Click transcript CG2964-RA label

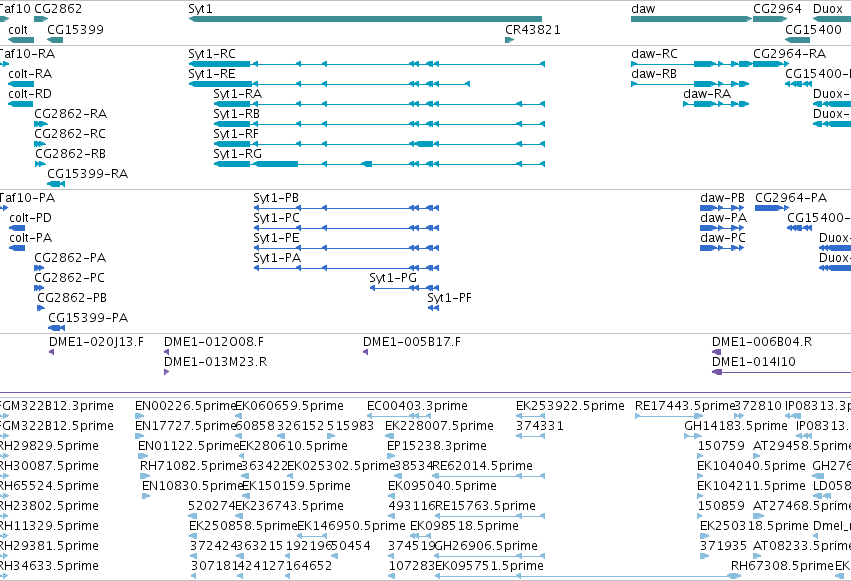[790, 54]
